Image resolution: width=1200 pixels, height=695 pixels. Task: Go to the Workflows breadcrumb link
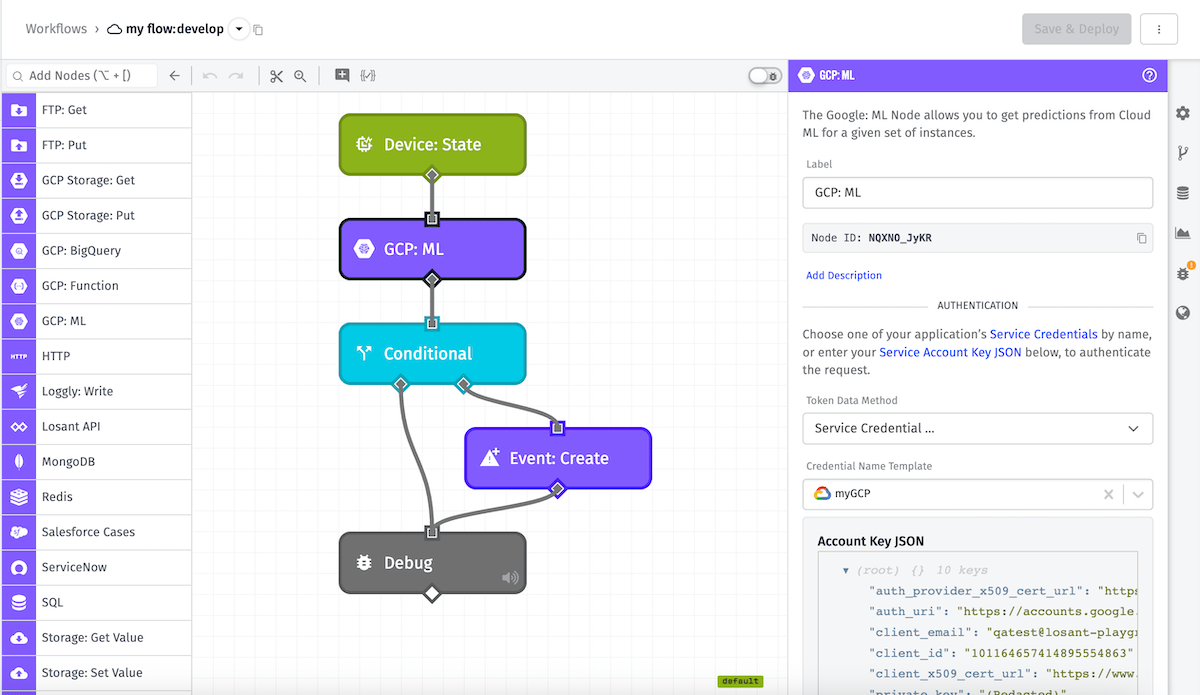56,29
